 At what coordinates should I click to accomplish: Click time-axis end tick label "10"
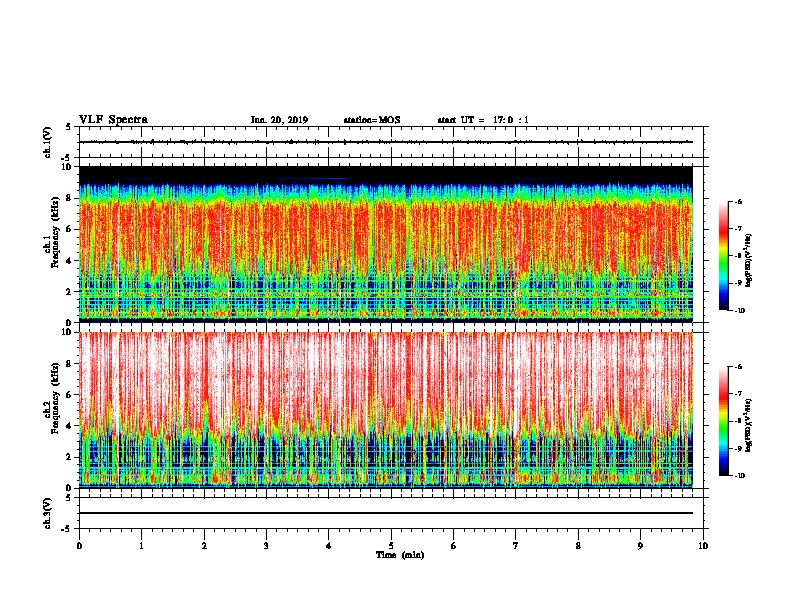703,546
